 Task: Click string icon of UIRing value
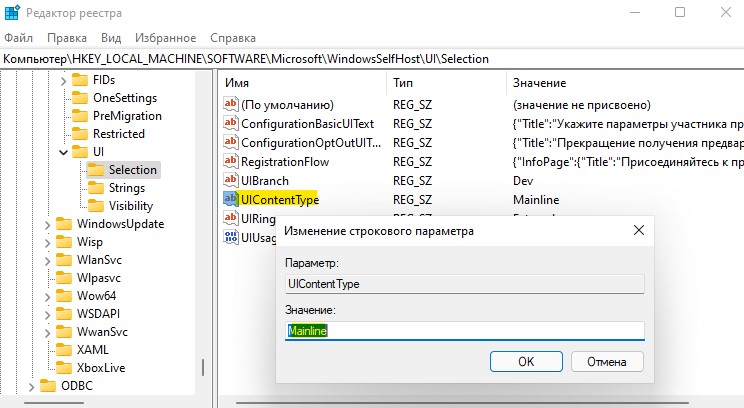point(231,218)
